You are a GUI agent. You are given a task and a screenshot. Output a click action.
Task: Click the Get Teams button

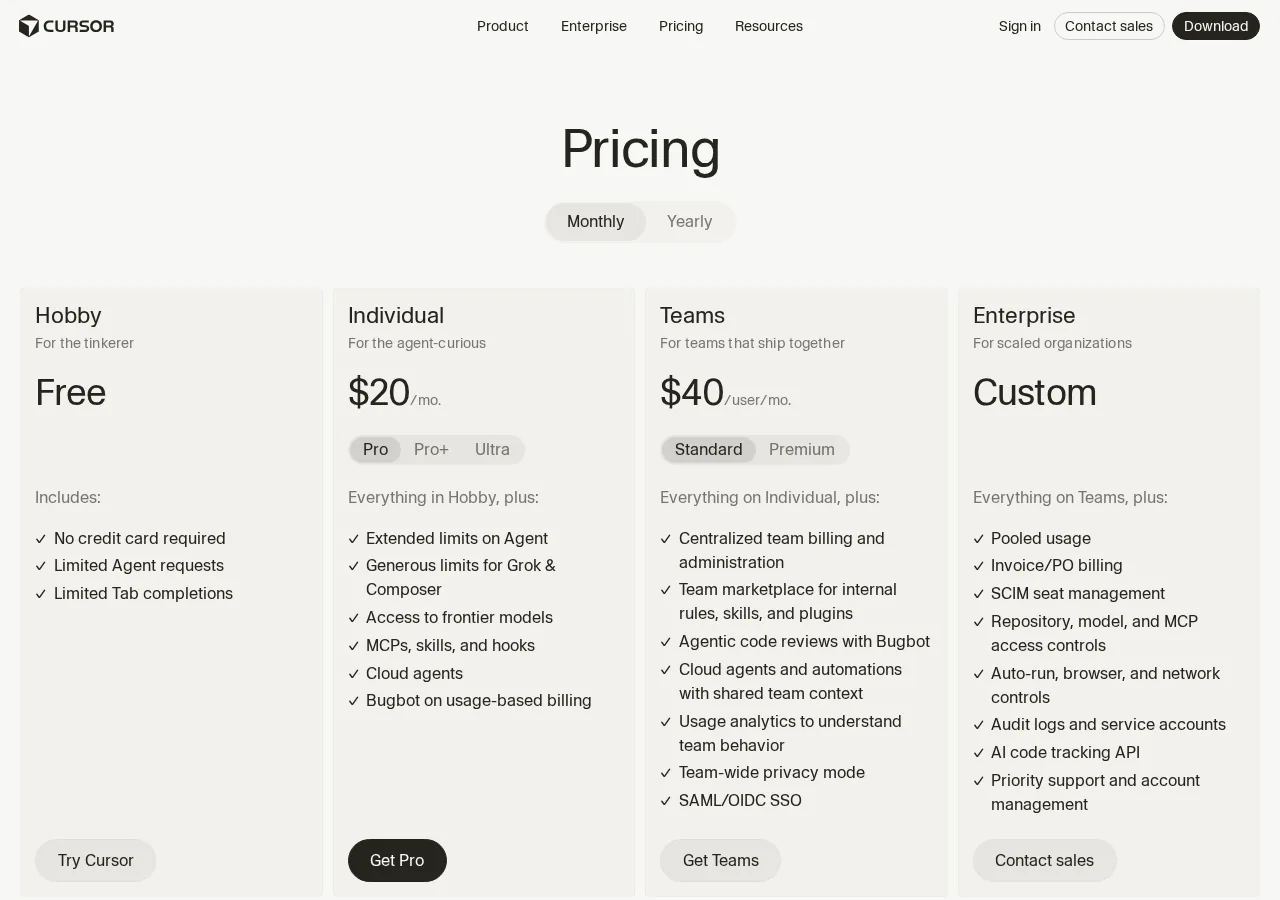[x=721, y=861]
